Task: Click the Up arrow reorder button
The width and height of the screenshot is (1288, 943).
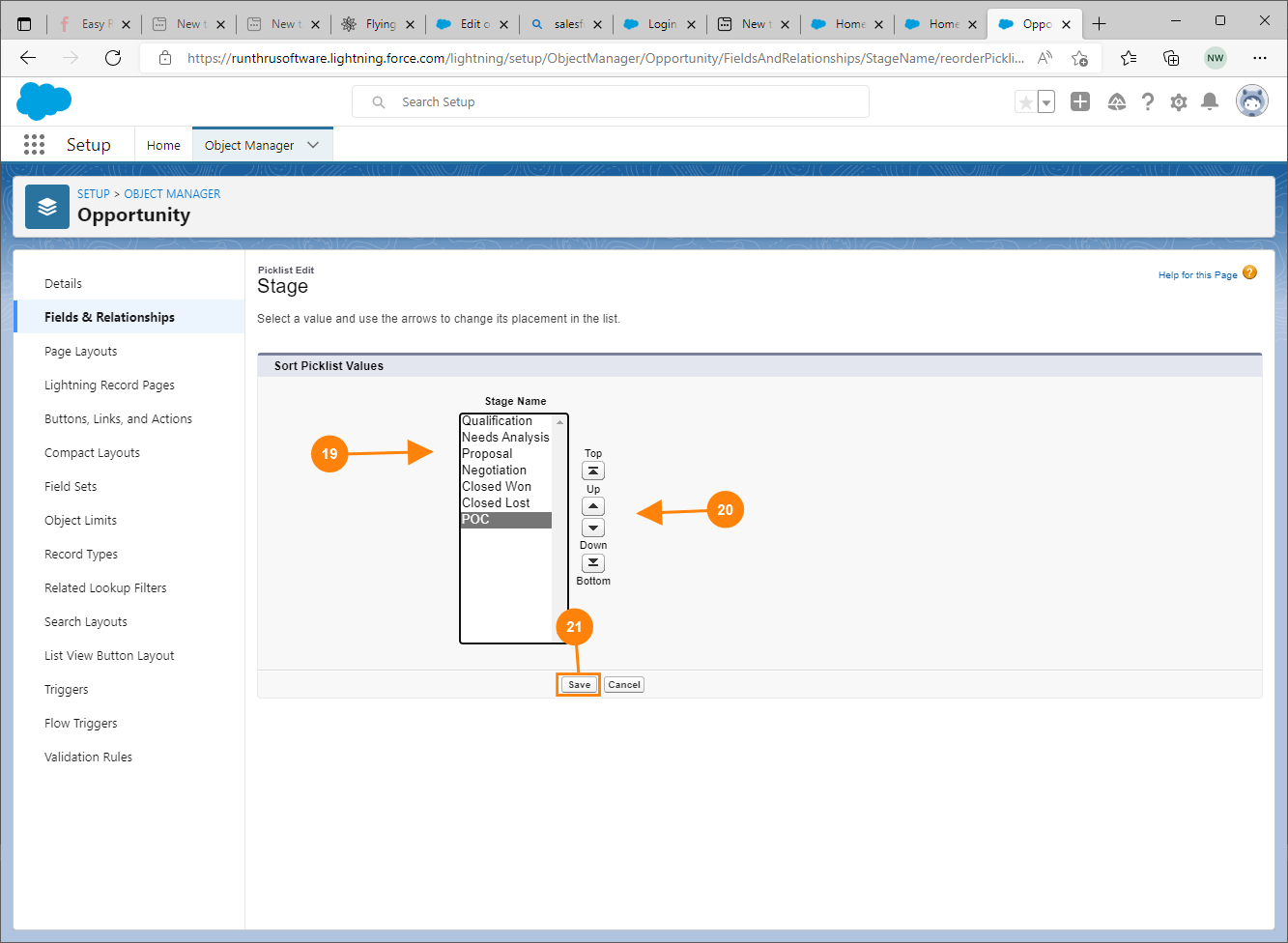Action: click(x=593, y=506)
